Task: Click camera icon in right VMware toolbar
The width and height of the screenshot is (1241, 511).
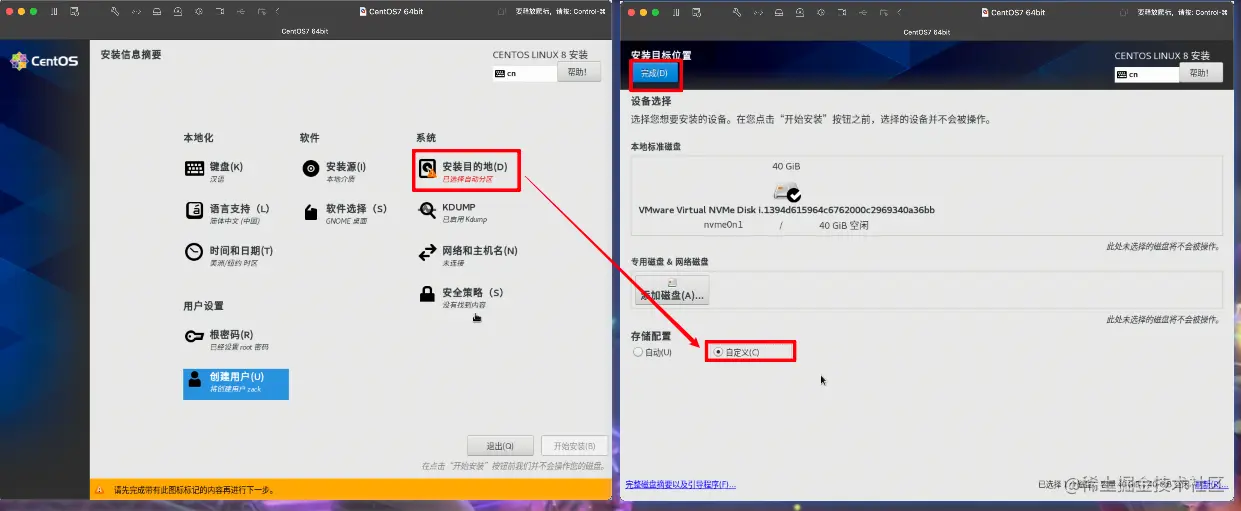Action: click(842, 12)
